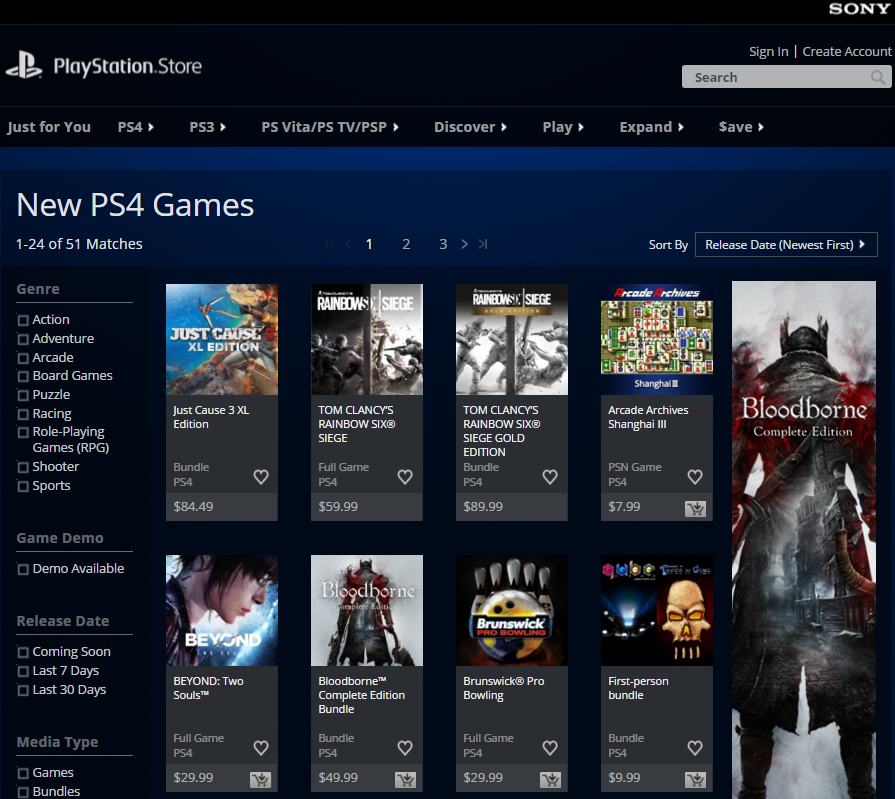Add Just Cause 3 XL Edition to wishlist
This screenshot has height=799, width=895.
(x=261, y=477)
